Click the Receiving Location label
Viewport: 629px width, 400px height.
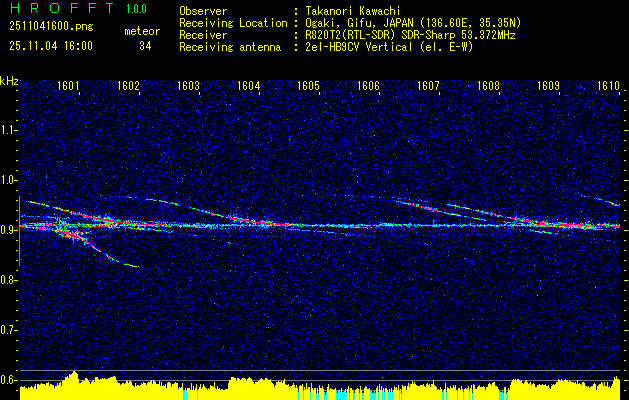coord(233,23)
